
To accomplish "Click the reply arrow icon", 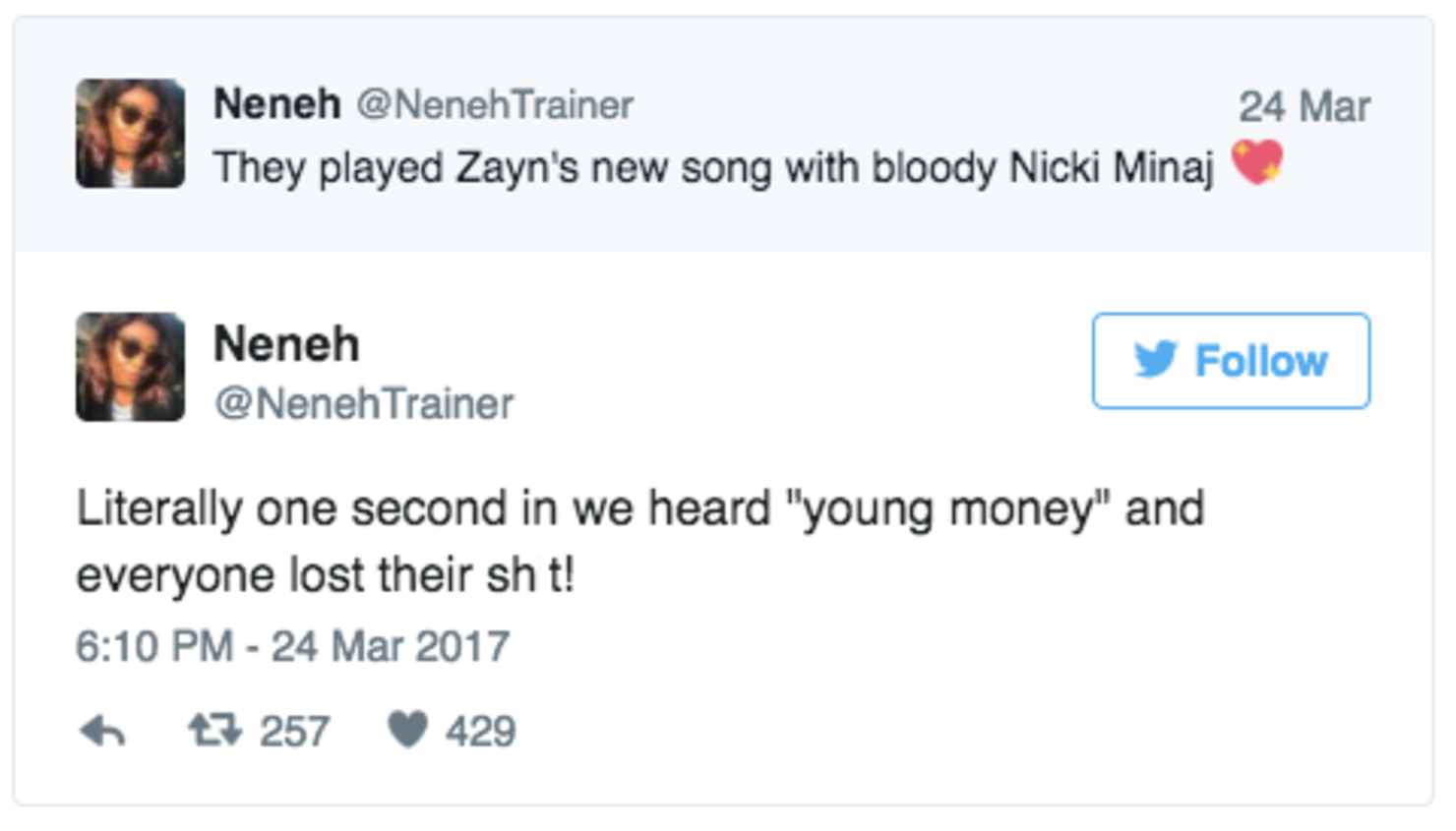I will tap(102, 731).
